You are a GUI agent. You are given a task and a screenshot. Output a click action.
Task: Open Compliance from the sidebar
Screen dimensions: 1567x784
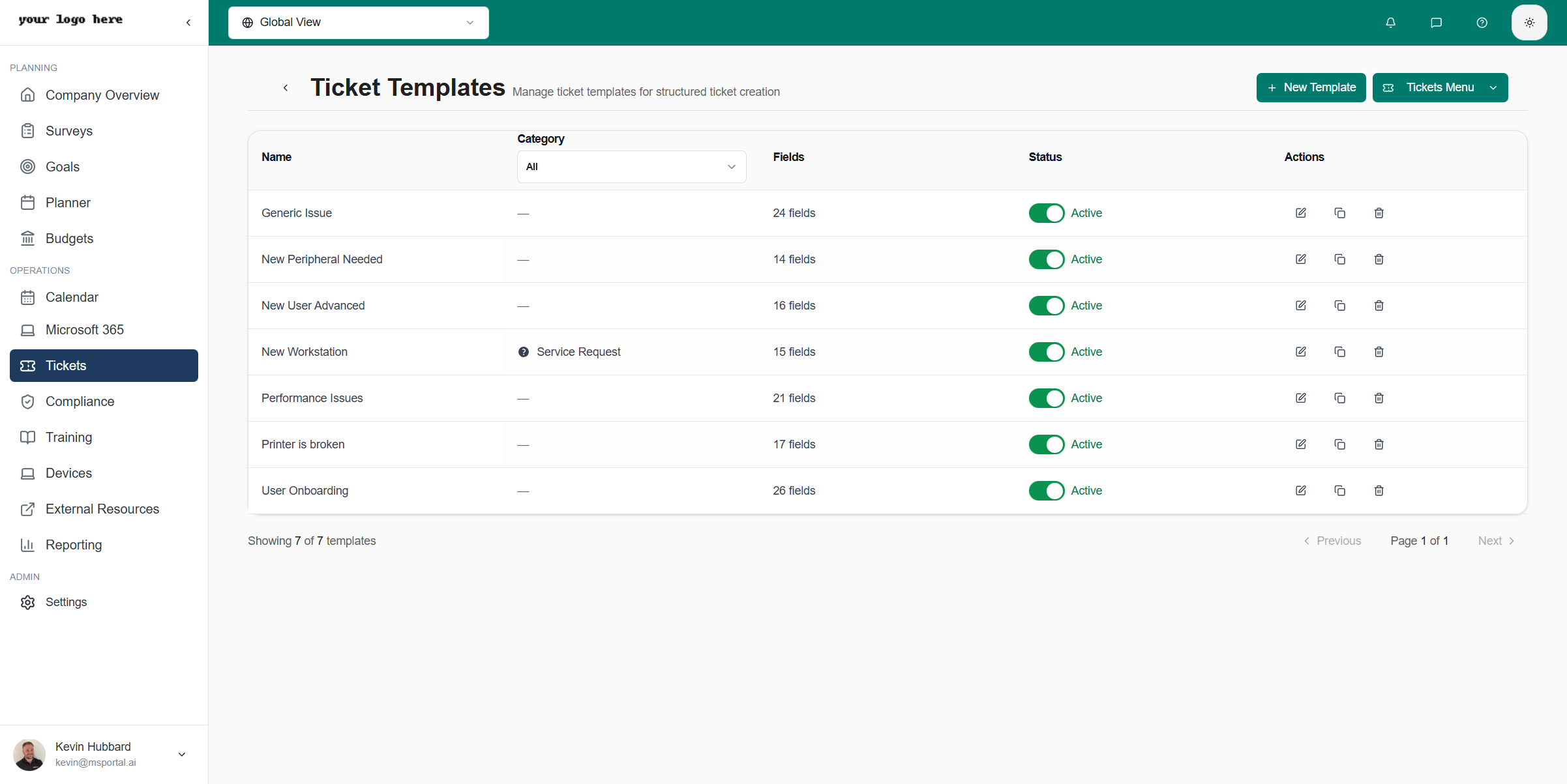tap(80, 401)
